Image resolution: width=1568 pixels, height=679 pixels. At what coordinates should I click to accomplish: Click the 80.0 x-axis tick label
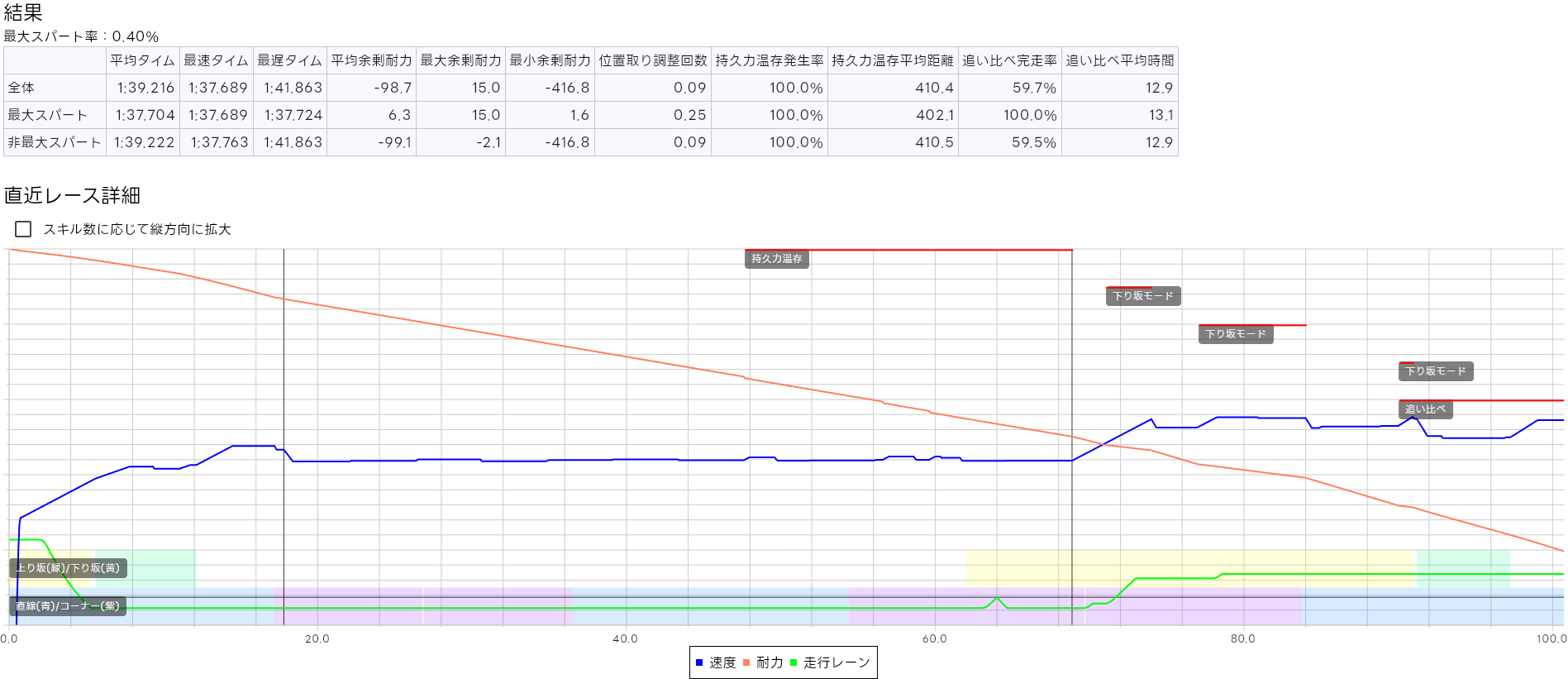(x=1242, y=638)
